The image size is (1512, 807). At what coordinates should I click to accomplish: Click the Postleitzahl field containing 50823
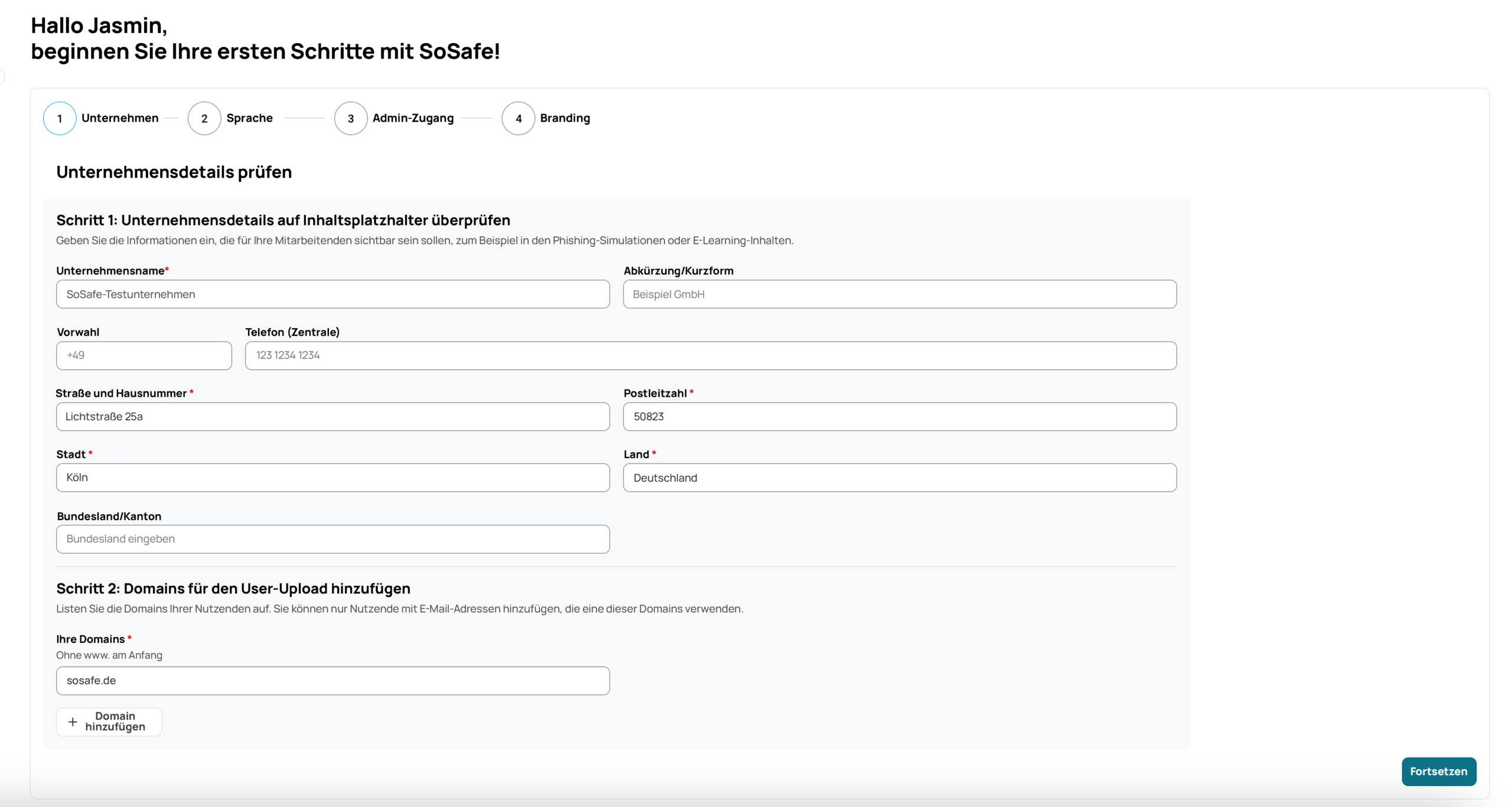tap(900, 417)
